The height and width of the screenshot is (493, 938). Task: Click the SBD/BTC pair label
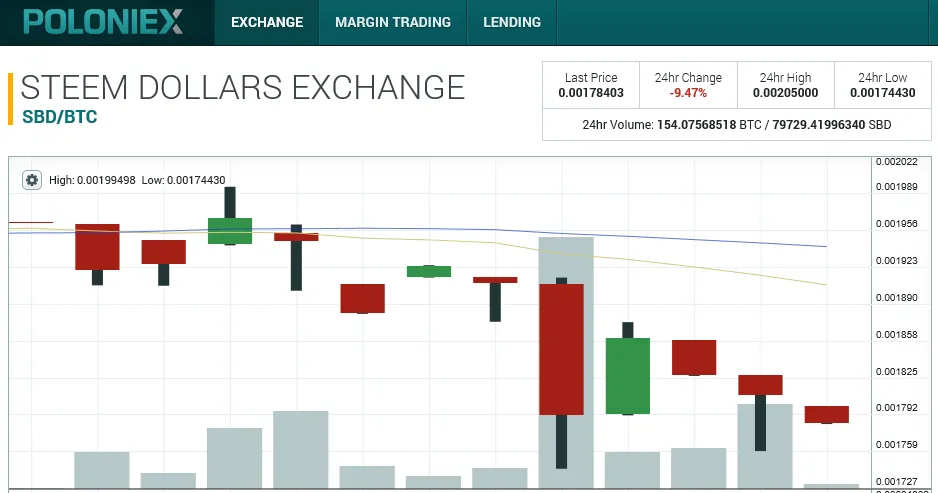59,117
